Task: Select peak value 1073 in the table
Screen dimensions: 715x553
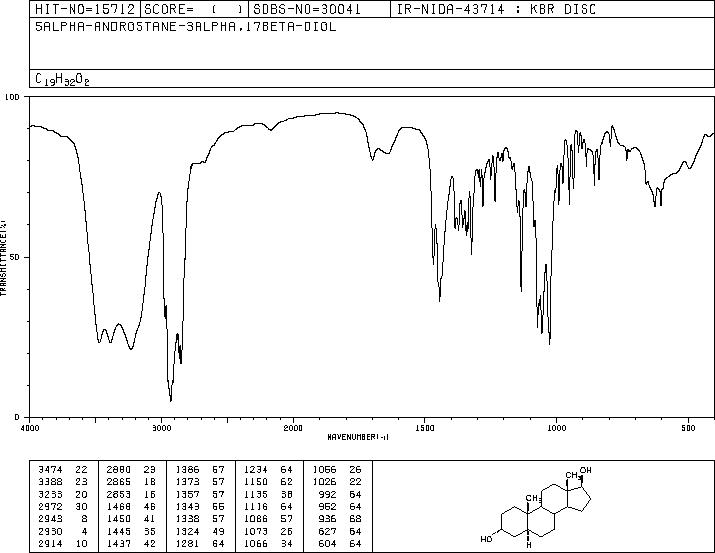Action: pos(256,531)
